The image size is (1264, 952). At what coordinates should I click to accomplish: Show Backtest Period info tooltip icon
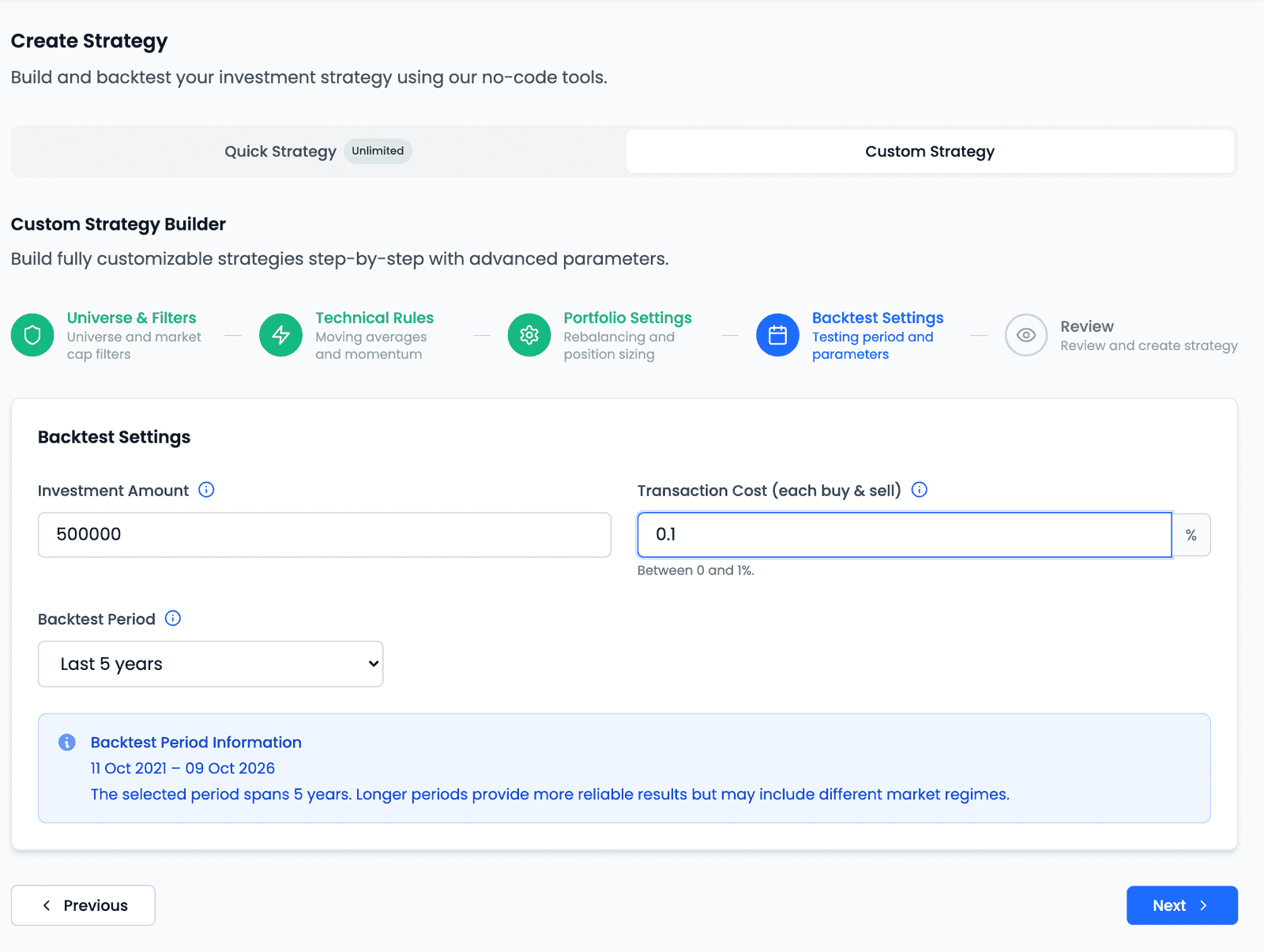[173, 619]
